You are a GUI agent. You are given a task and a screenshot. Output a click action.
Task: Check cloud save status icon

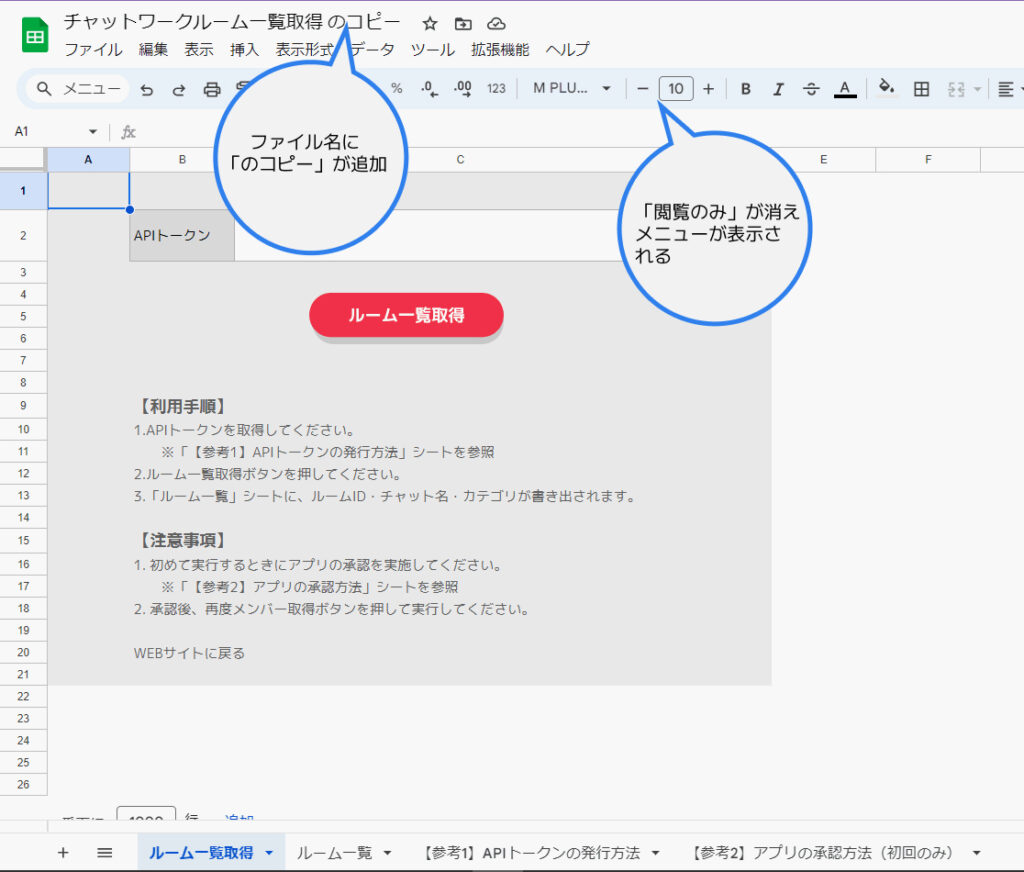[496, 24]
